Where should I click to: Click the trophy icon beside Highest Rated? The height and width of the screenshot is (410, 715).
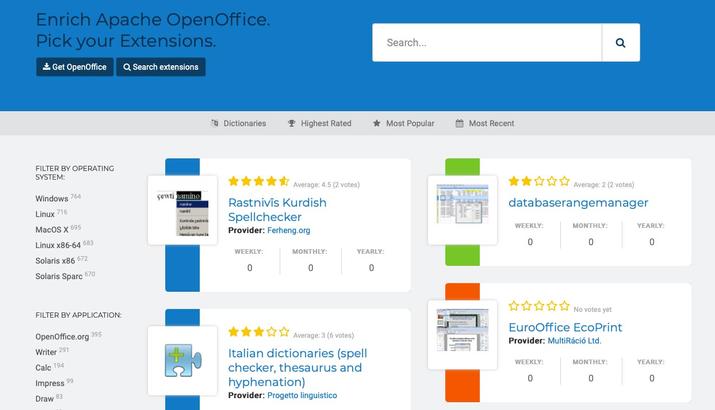[291, 123]
